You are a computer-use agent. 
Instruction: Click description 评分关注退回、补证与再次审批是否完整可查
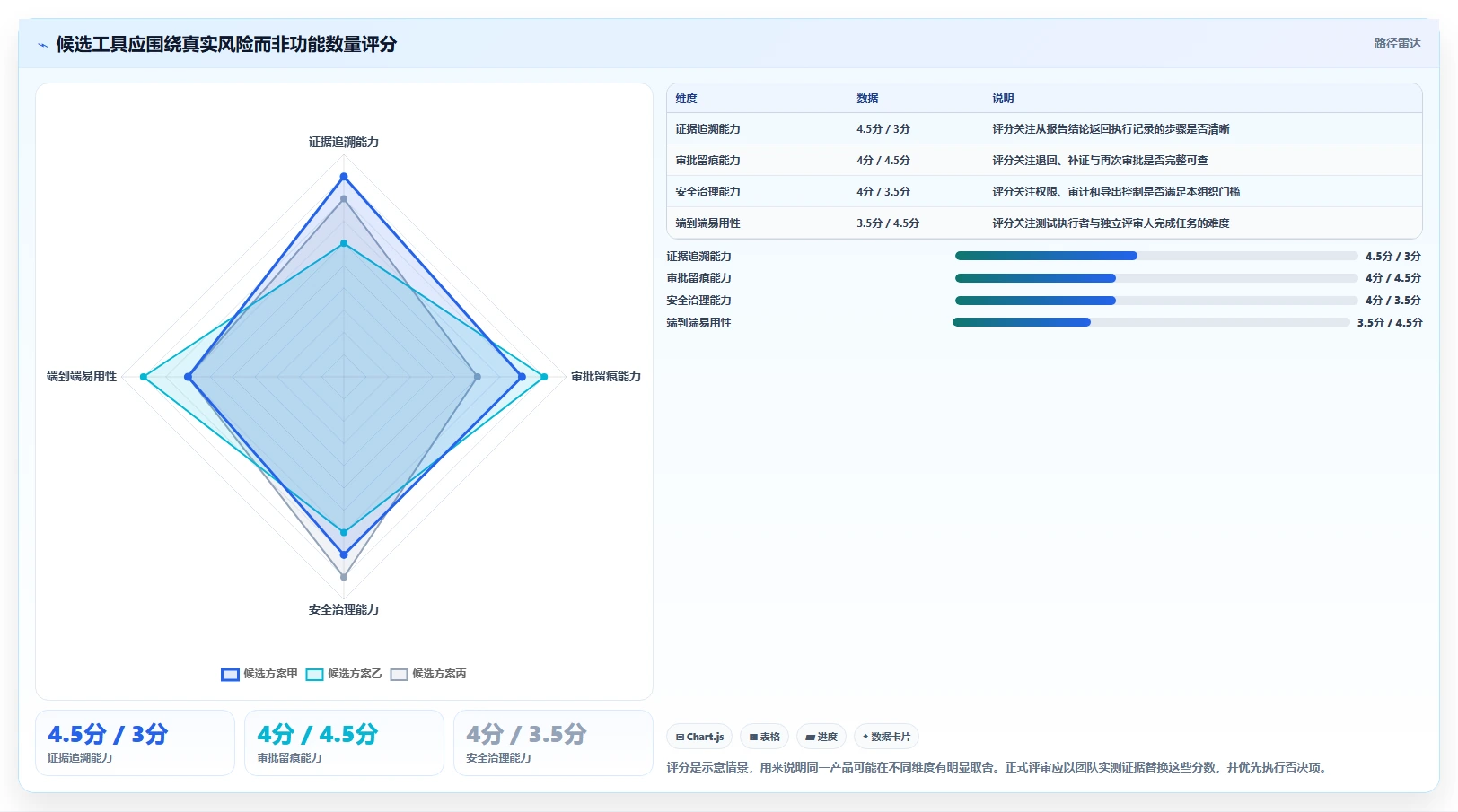coord(1100,161)
